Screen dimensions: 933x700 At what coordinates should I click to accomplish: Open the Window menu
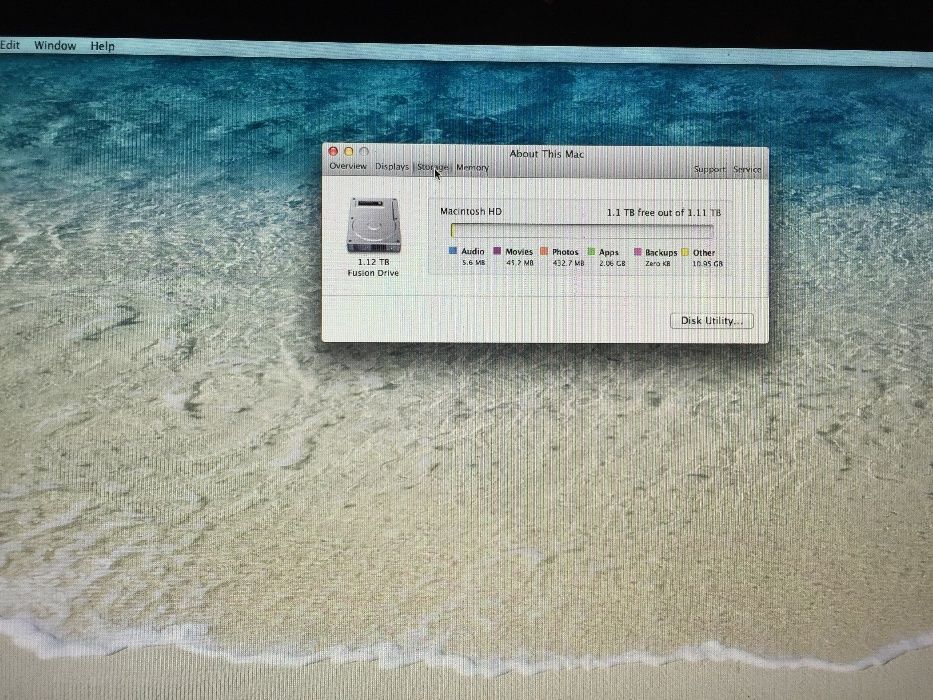55,46
